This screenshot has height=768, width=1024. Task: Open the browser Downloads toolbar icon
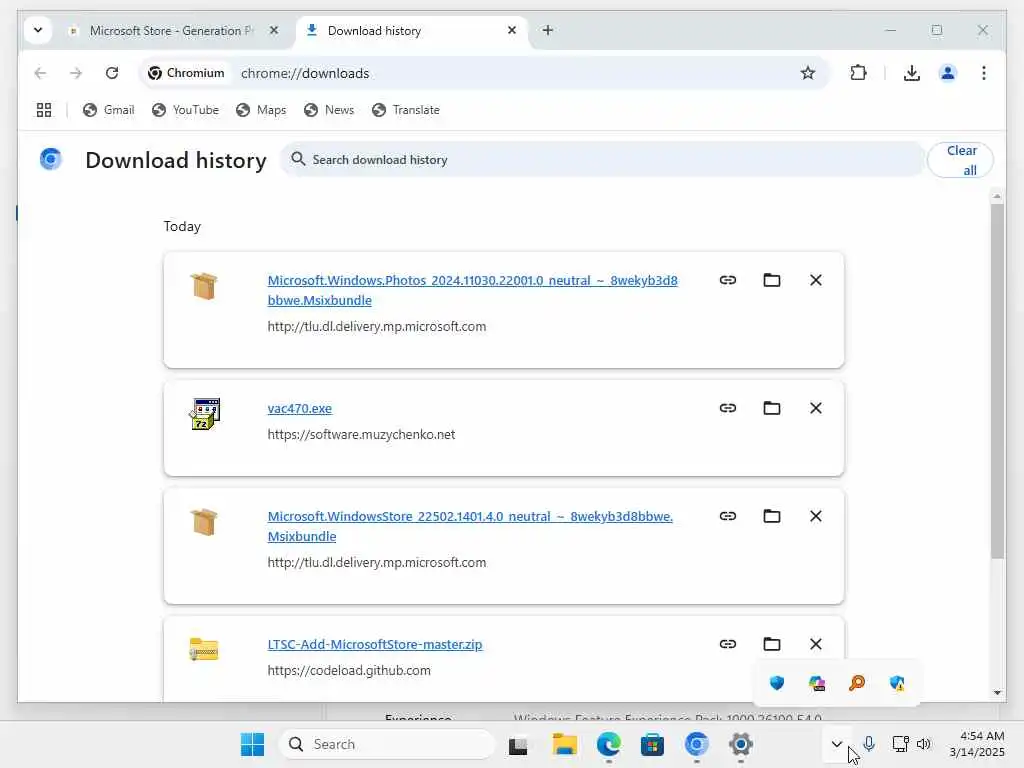(x=912, y=73)
